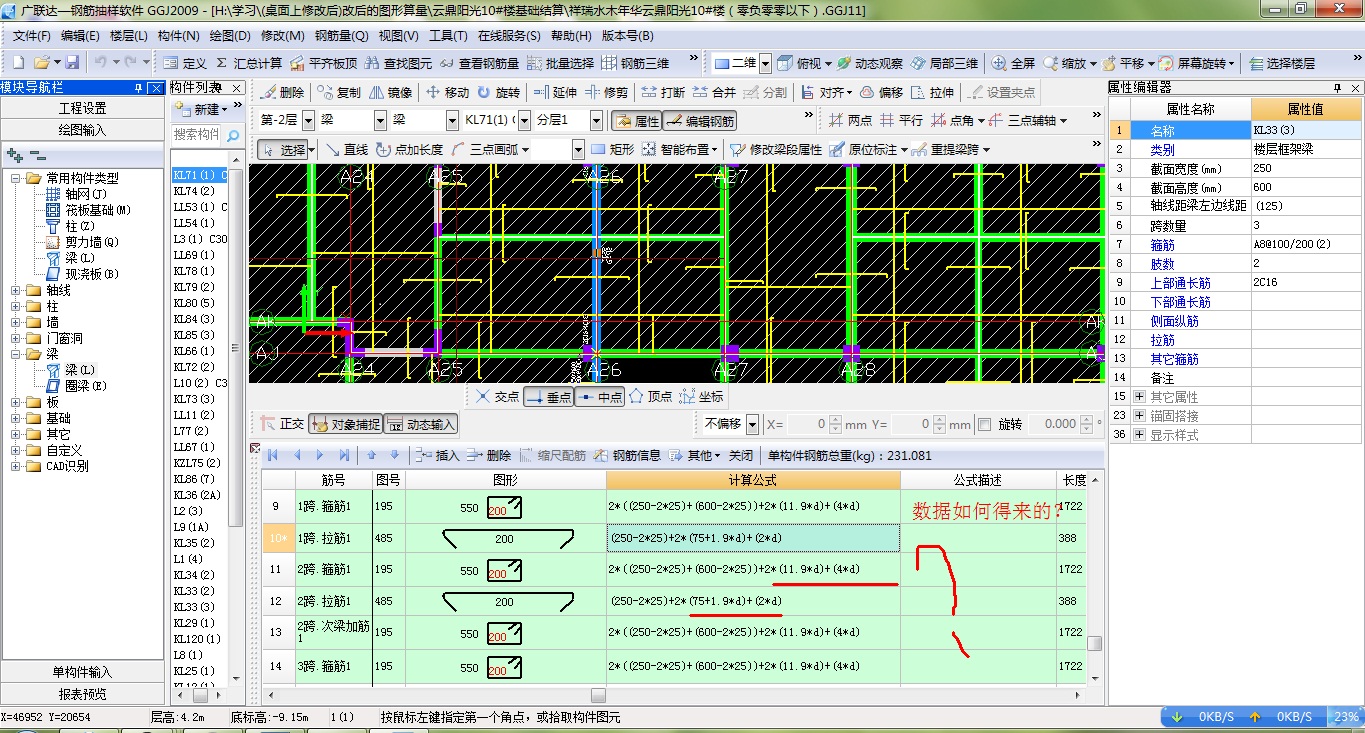Click 修剪 trim tool
The width and height of the screenshot is (1365, 733).
(x=606, y=92)
